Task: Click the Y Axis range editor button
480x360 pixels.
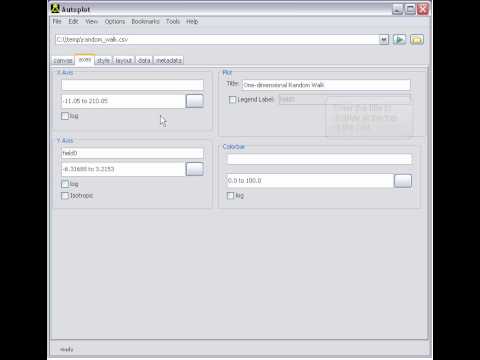Action: pyautogui.click(x=194, y=169)
